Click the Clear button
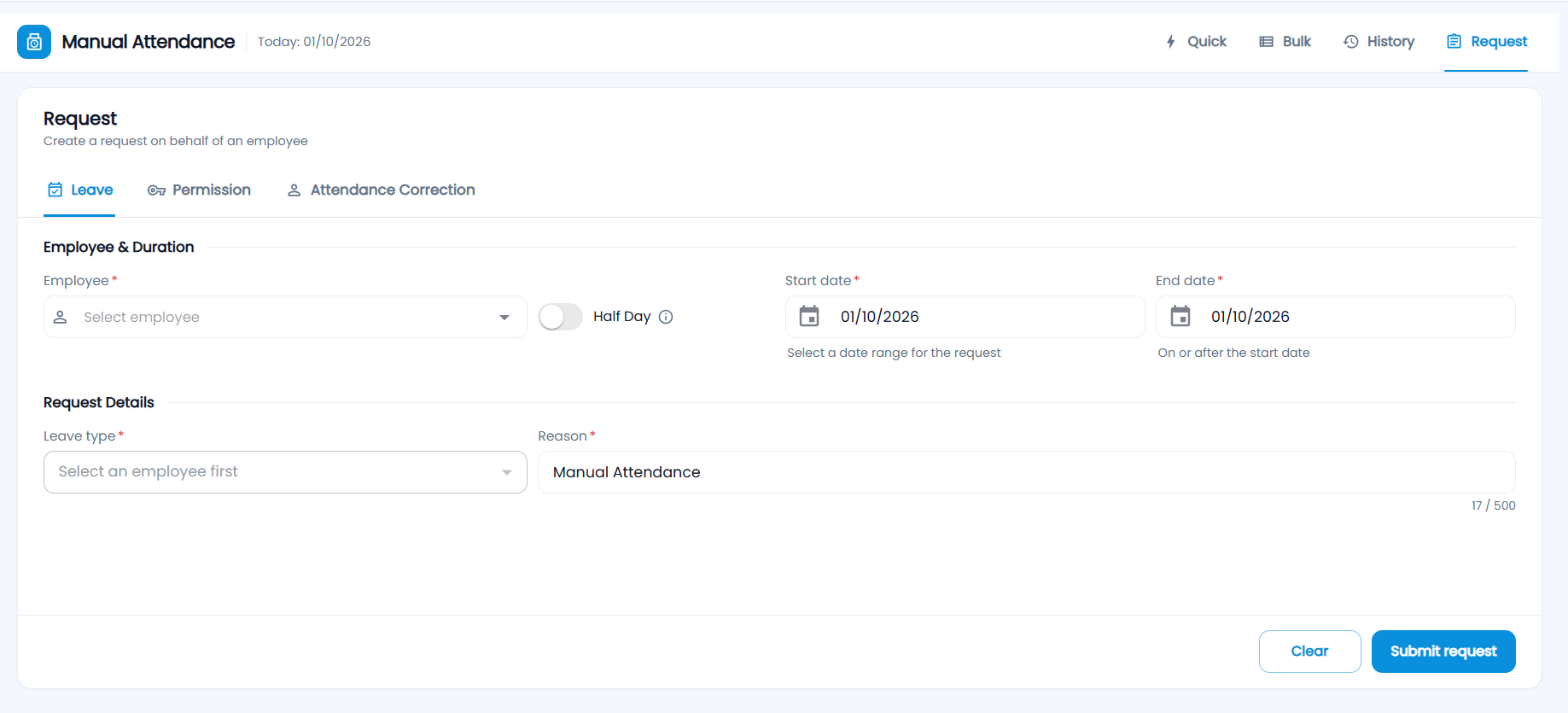Image resolution: width=1568 pixels, height=713 pixels. tap(1310, 652)
